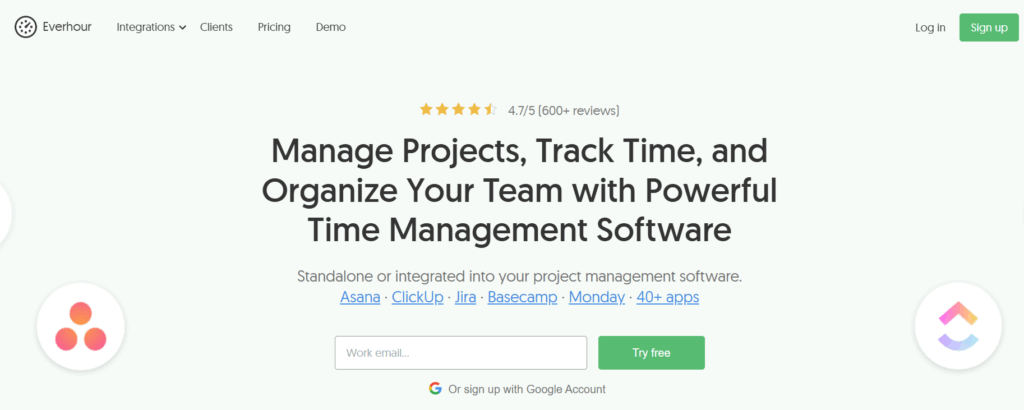Go to the Demo page
This screenshot has height=410, width=1024.
click(x=331, y=27)
